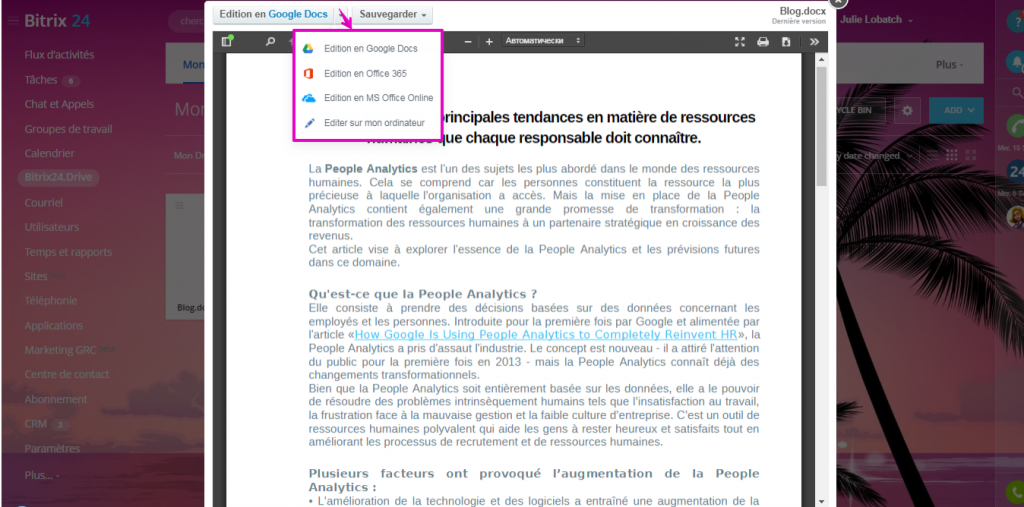Select Bitrix24.Drive in sidebar
This screenshot has height=507, width=1024.
[x=59, y=178]
